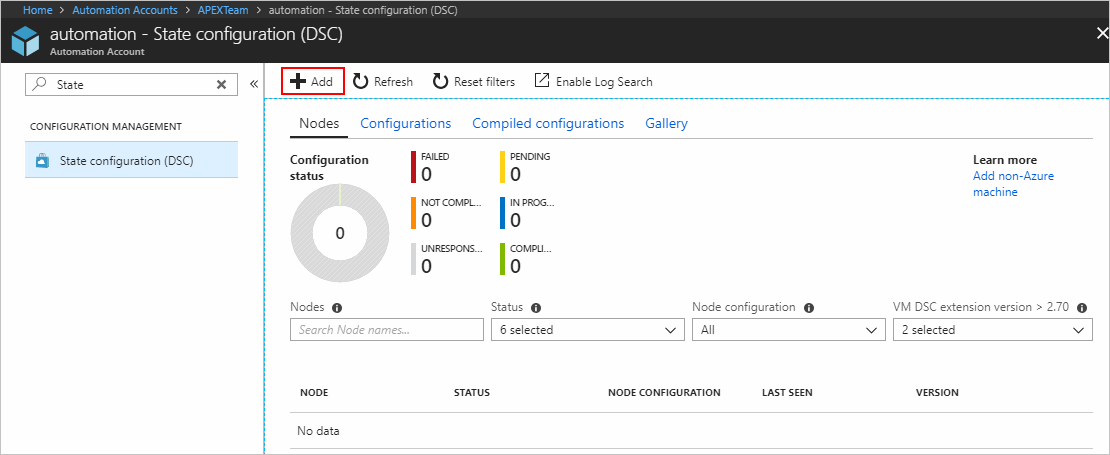Image resolution: width=1110 pixels, height=455 pixels.
Task: Show Node configuration info tooltip icon
Action: point(808,308)
